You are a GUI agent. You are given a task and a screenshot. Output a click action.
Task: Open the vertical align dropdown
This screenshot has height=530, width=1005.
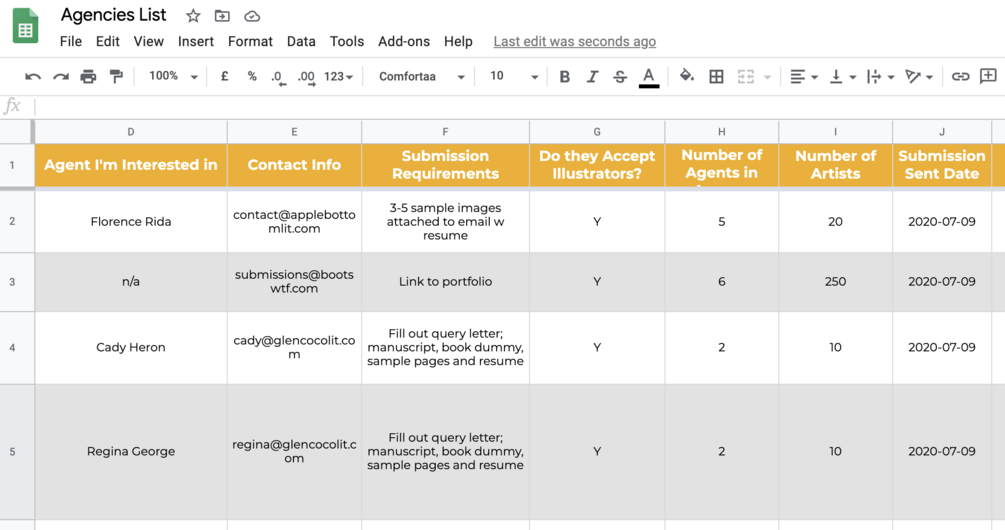point(842,77)
